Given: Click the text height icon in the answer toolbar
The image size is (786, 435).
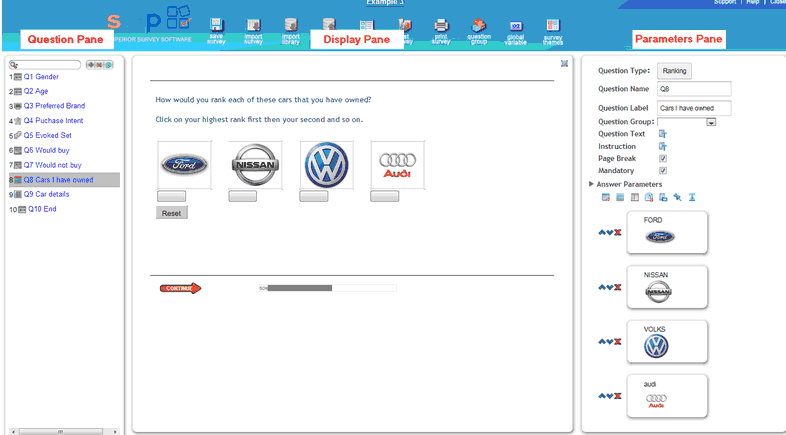Looking at the screenshot, I should pos(692,197).
